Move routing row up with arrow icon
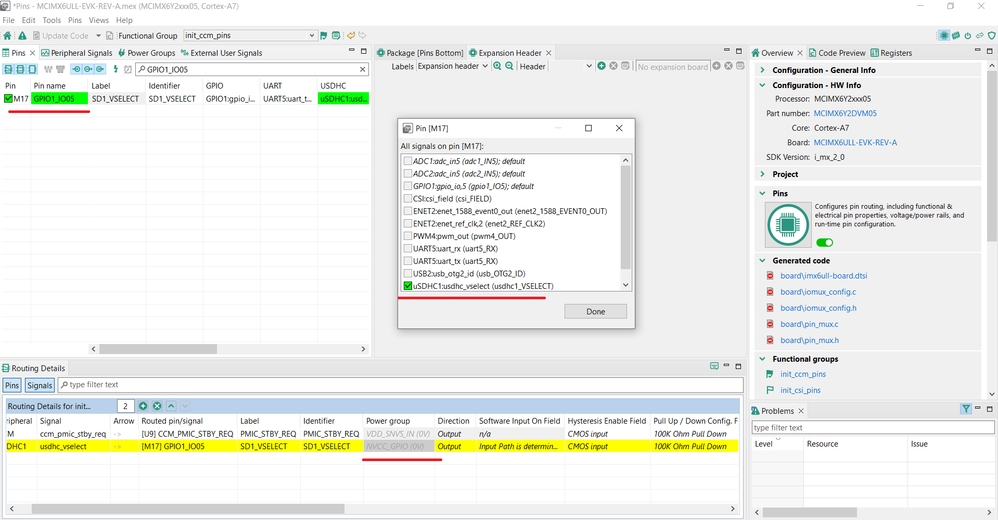The image size is (998, 520). pos(171,406)
